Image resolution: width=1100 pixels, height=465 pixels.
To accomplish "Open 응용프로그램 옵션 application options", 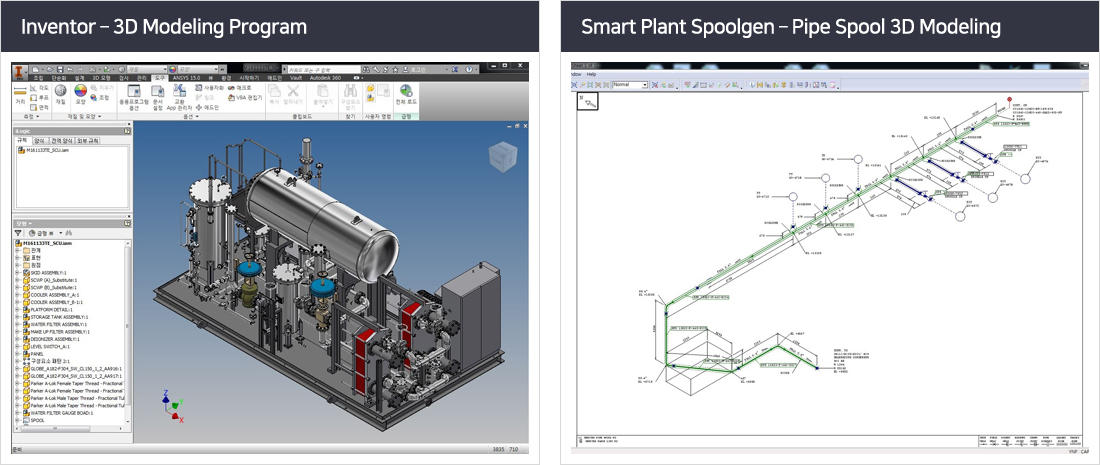I will [x=134, y=97].
